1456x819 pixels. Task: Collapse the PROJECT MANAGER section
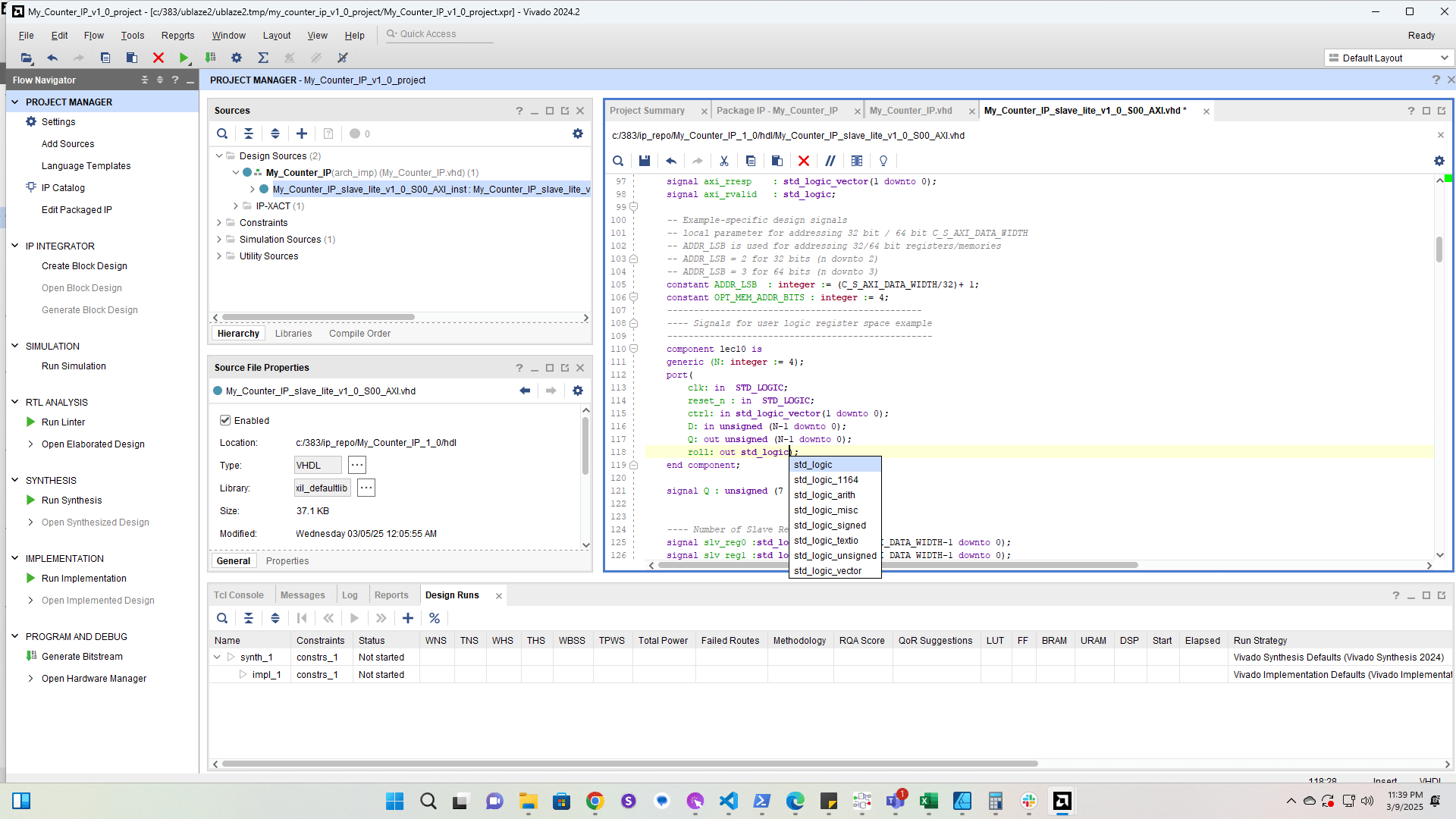14,102
